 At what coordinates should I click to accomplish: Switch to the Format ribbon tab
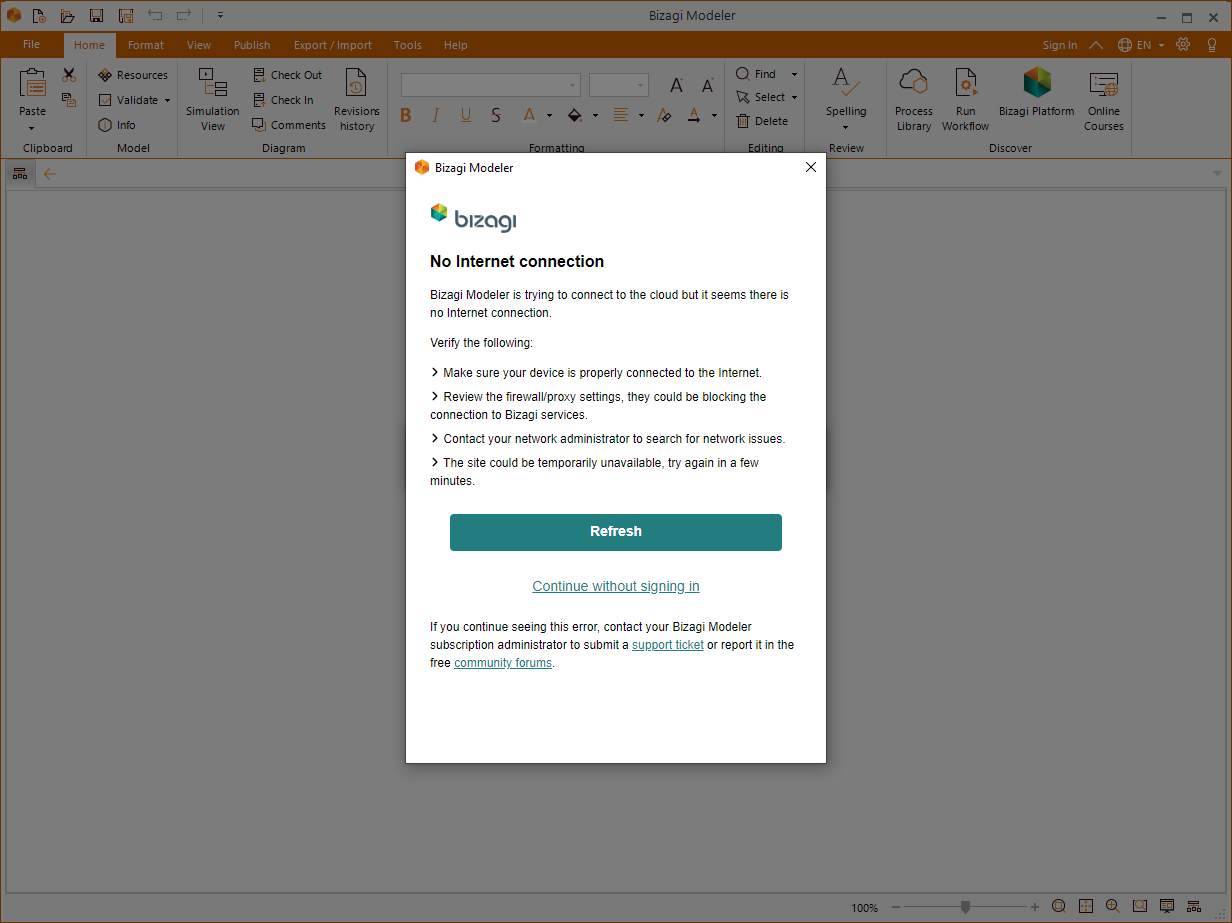pyautogui.click(x=146, y=45)
